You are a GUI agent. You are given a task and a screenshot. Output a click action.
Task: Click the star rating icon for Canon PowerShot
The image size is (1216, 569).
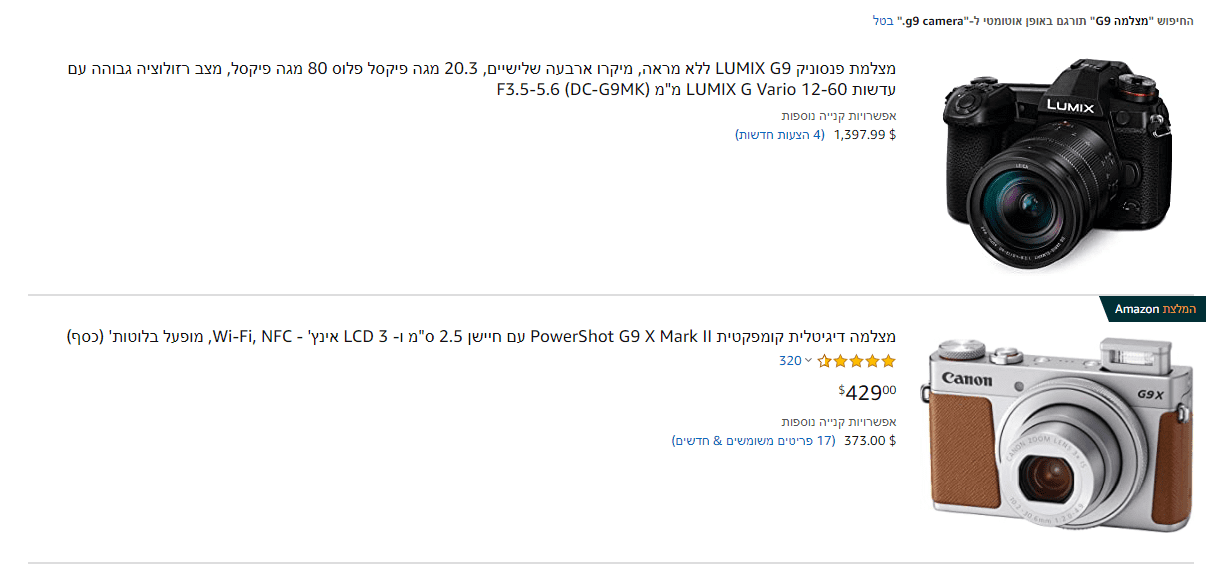pyautogui.click(x=857, y=361)
